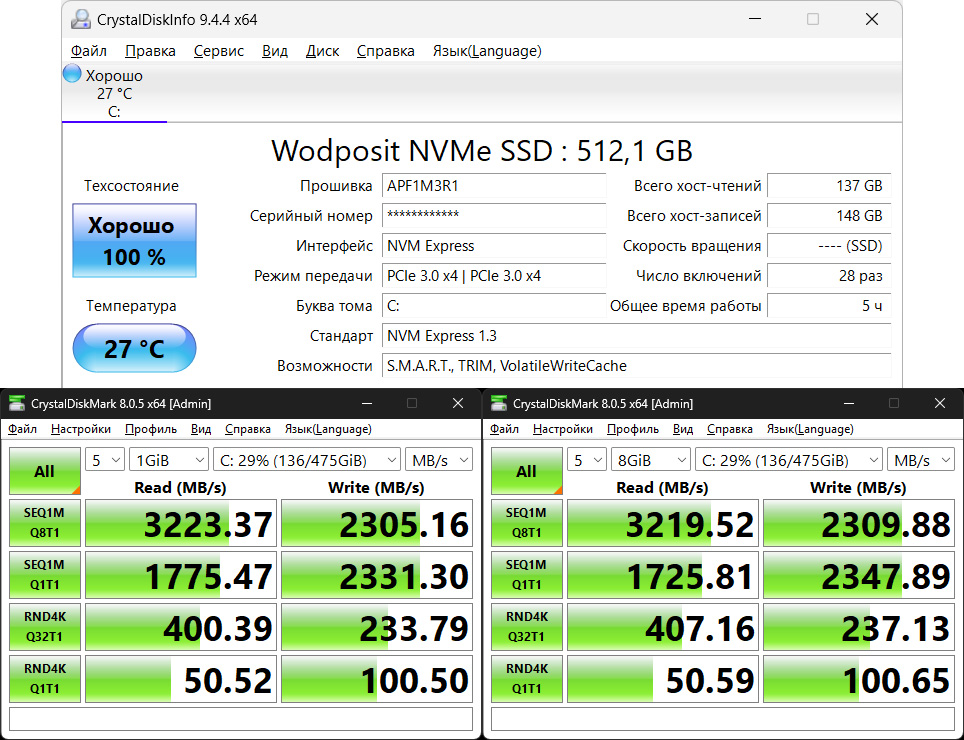Expand MB/s units dropdown in right window
This screenshot has height=740, width=964.
tap(921, 460)
